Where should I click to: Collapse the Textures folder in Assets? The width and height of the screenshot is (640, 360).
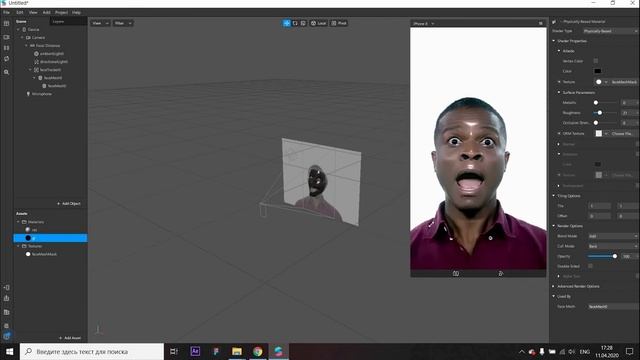18,246
